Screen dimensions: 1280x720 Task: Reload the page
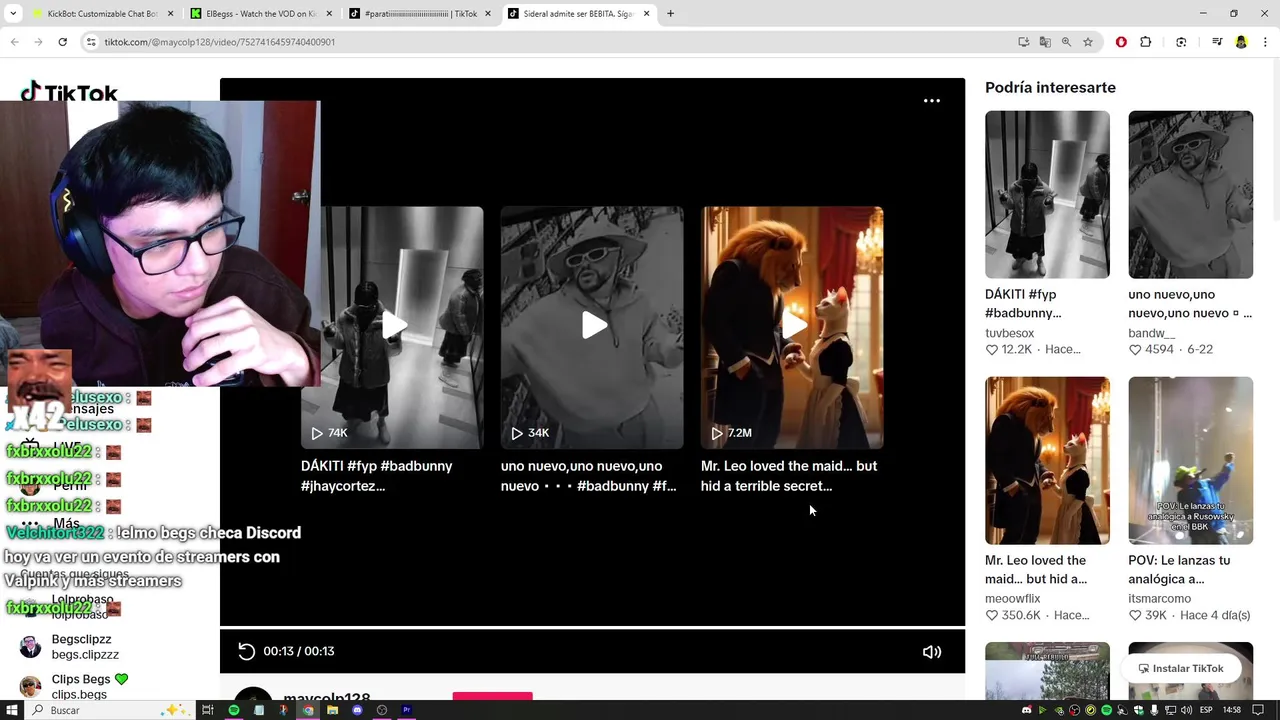point(62,42)
